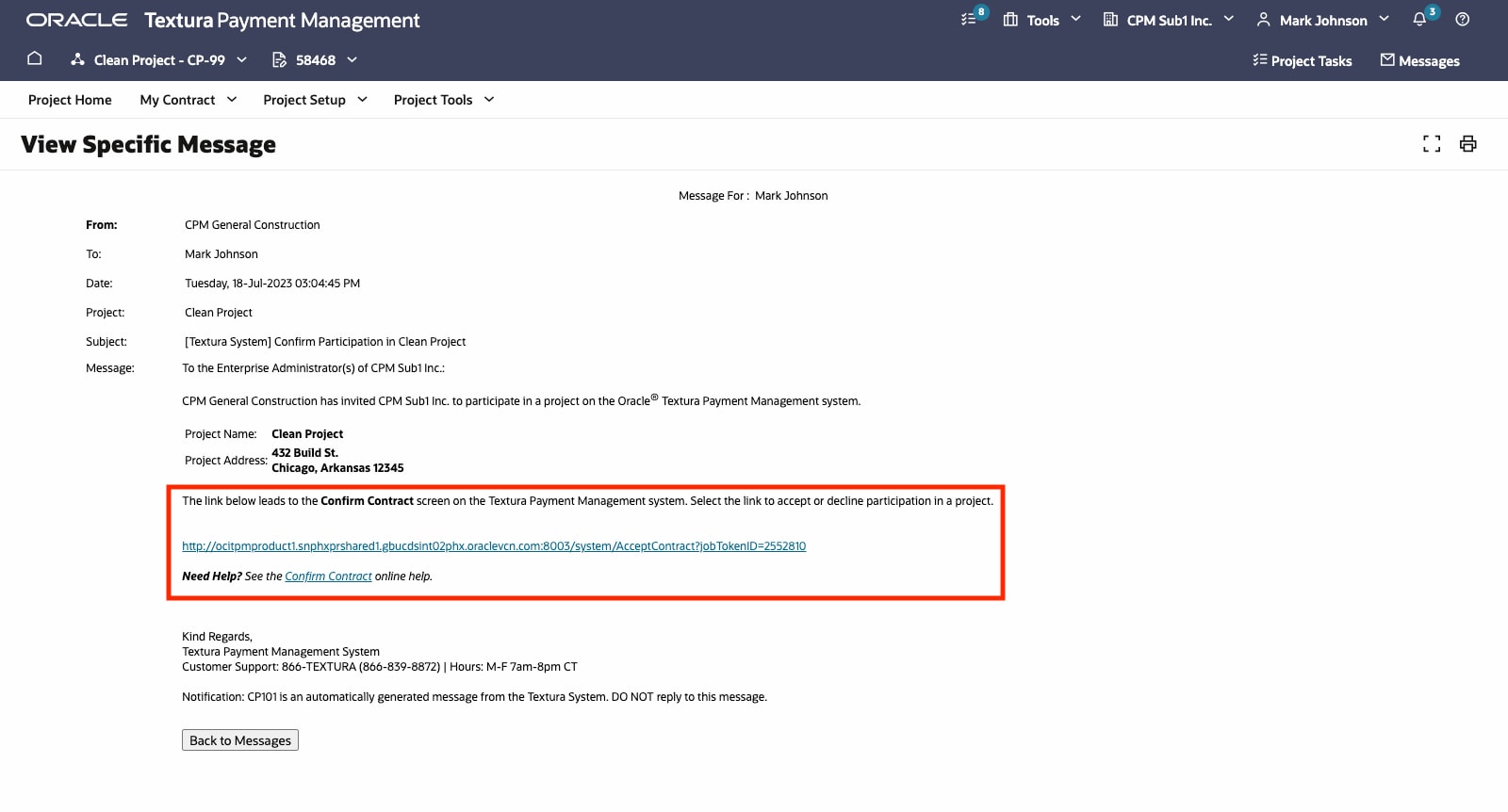Image resolution: width=1508 pixels, height=812 pixels.
Task: Open the help question mark icon
Action: [x=1463, y=19]
